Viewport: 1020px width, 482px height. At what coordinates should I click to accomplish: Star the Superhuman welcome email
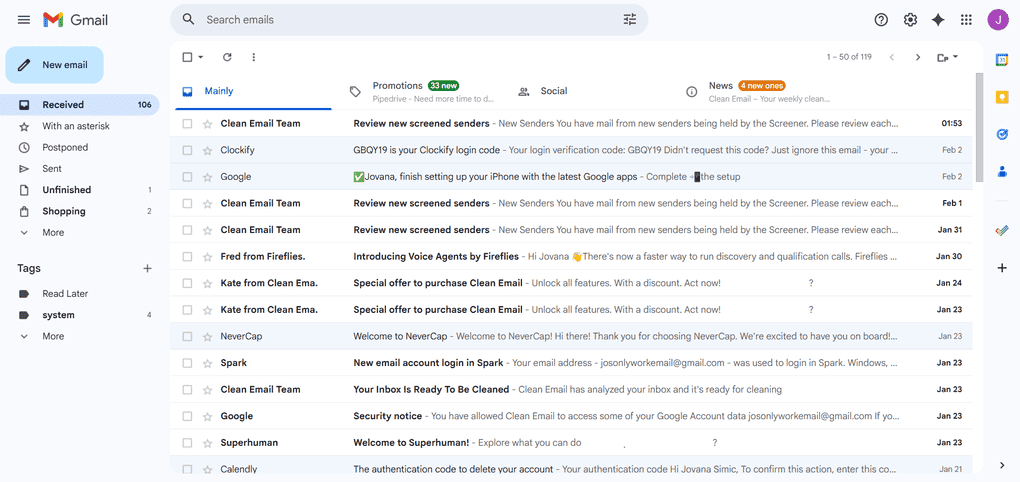pos(208,444)
